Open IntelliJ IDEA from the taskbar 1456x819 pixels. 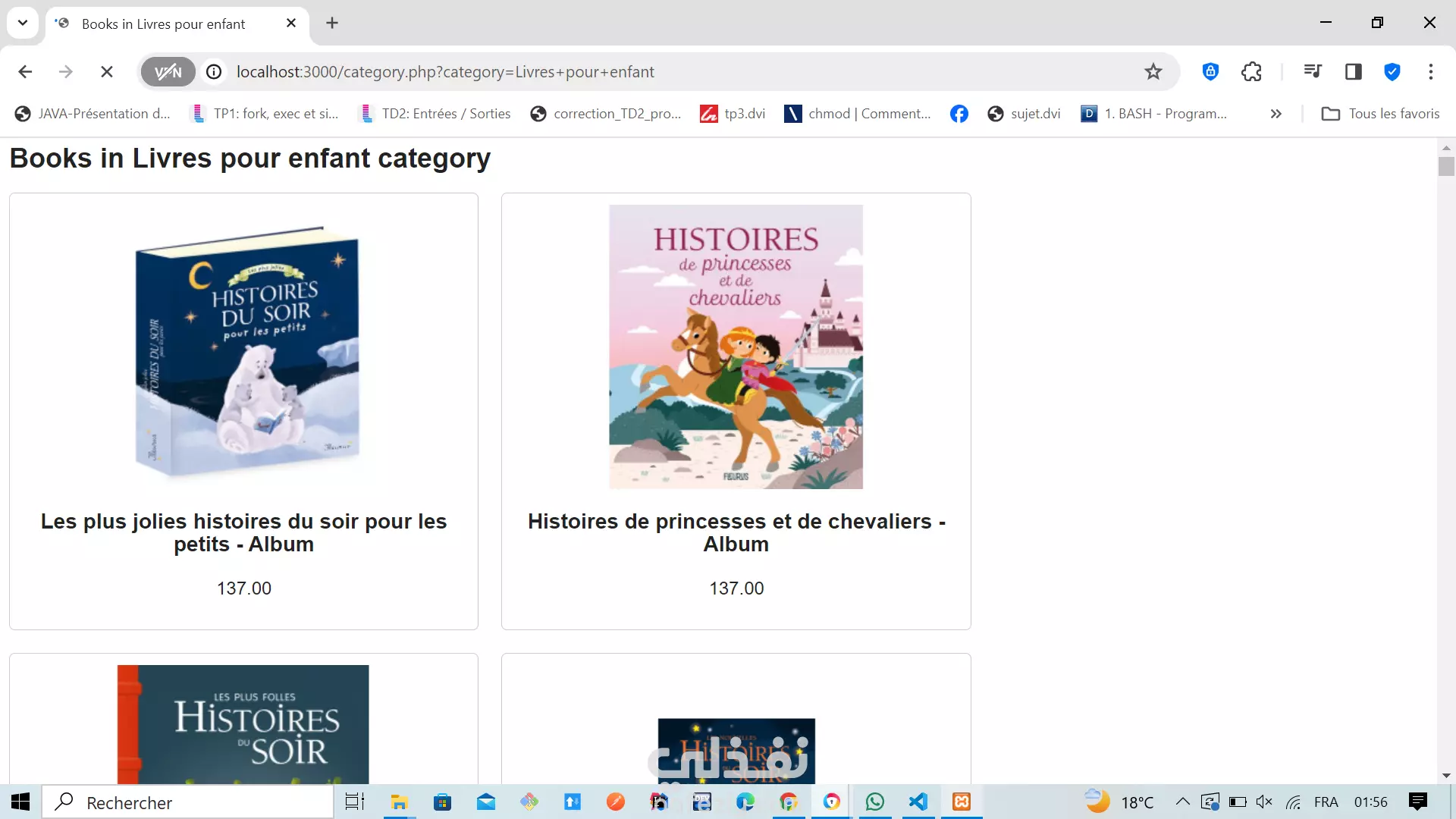click(x=659, y=802)
